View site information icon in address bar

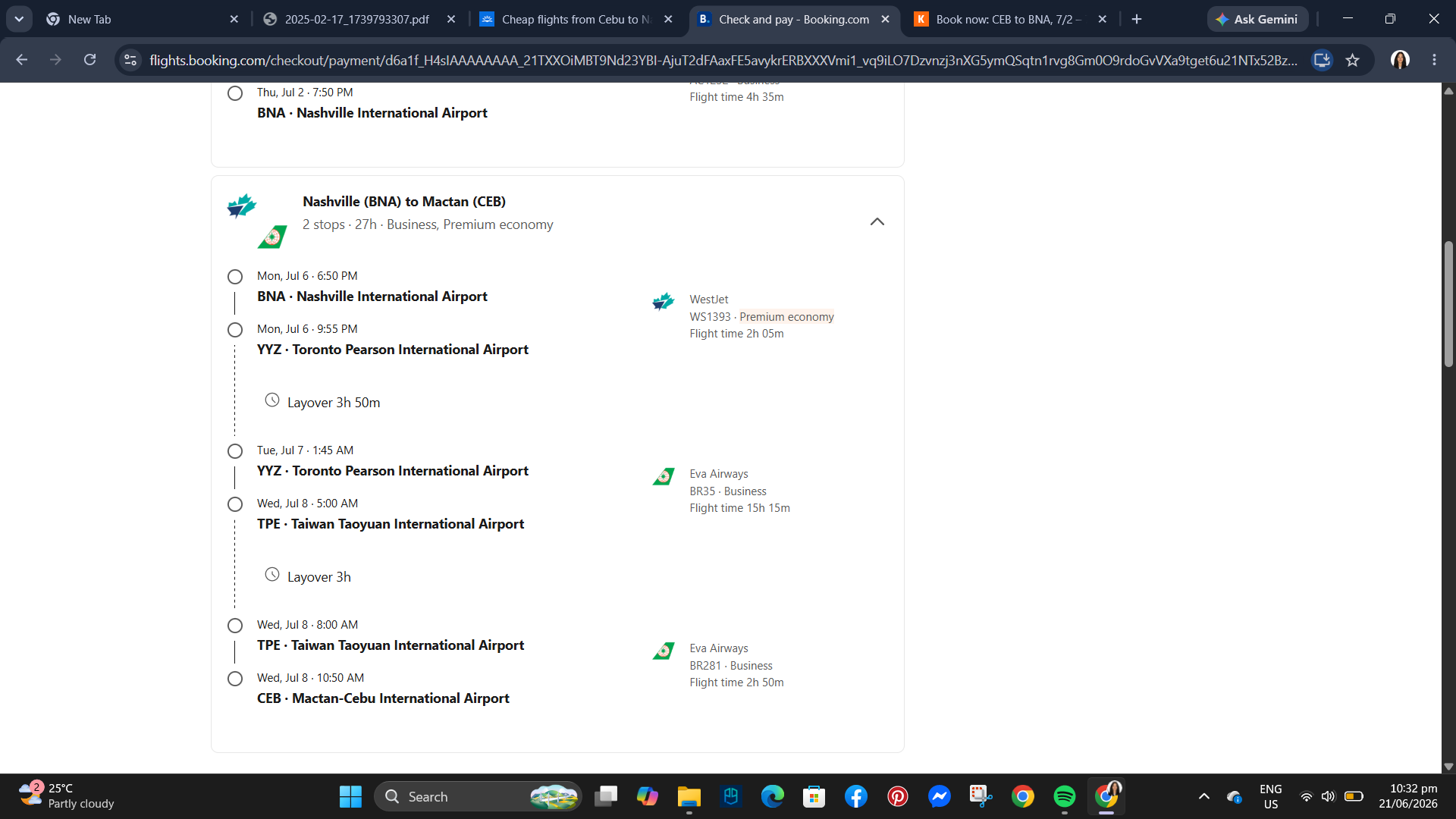click(130, 60)
